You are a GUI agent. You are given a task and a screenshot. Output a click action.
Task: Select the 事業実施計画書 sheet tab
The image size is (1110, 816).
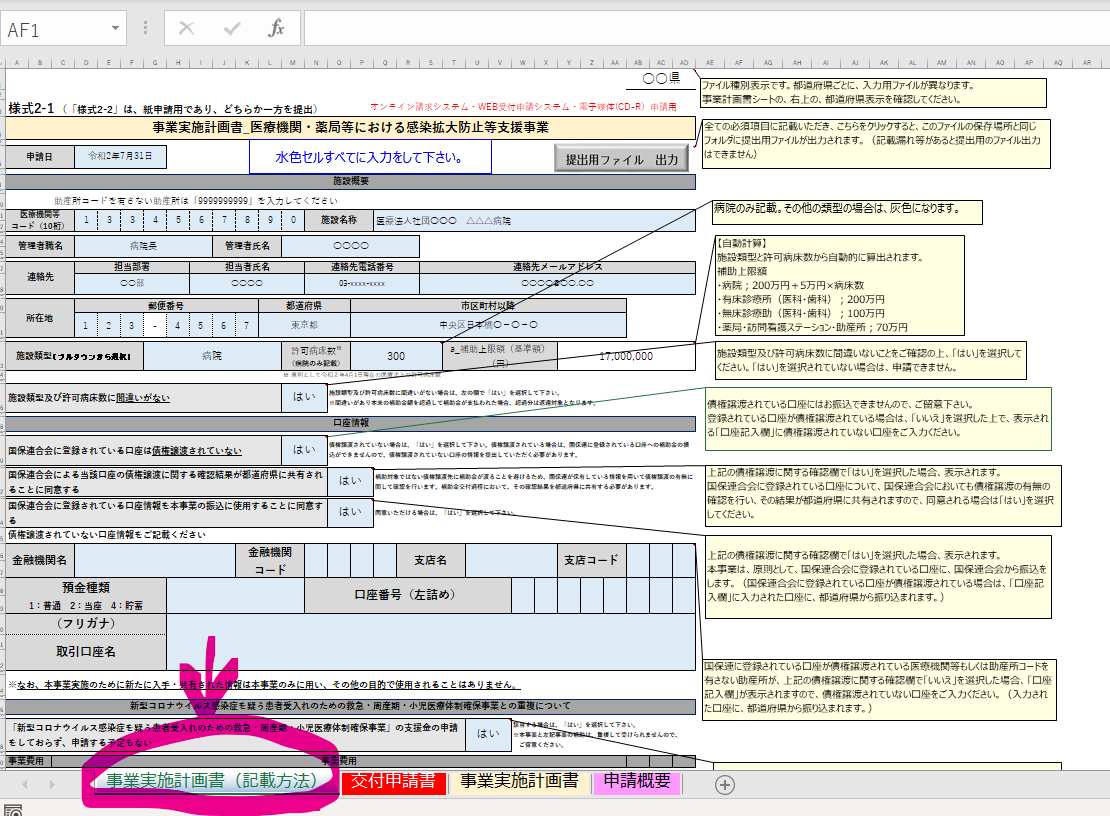(519, 781)
